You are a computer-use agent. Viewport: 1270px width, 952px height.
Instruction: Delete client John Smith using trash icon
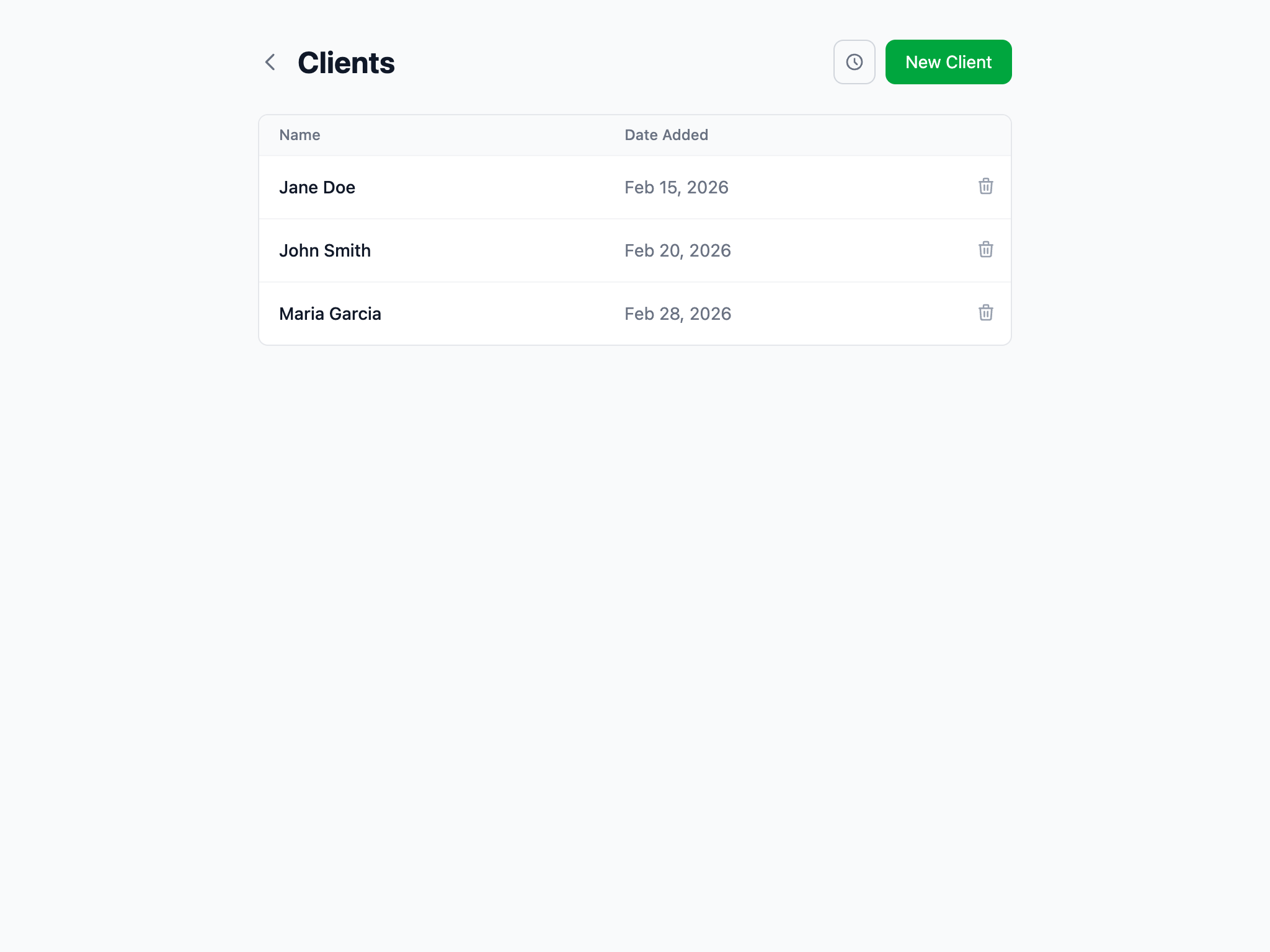tap(985, 250)
